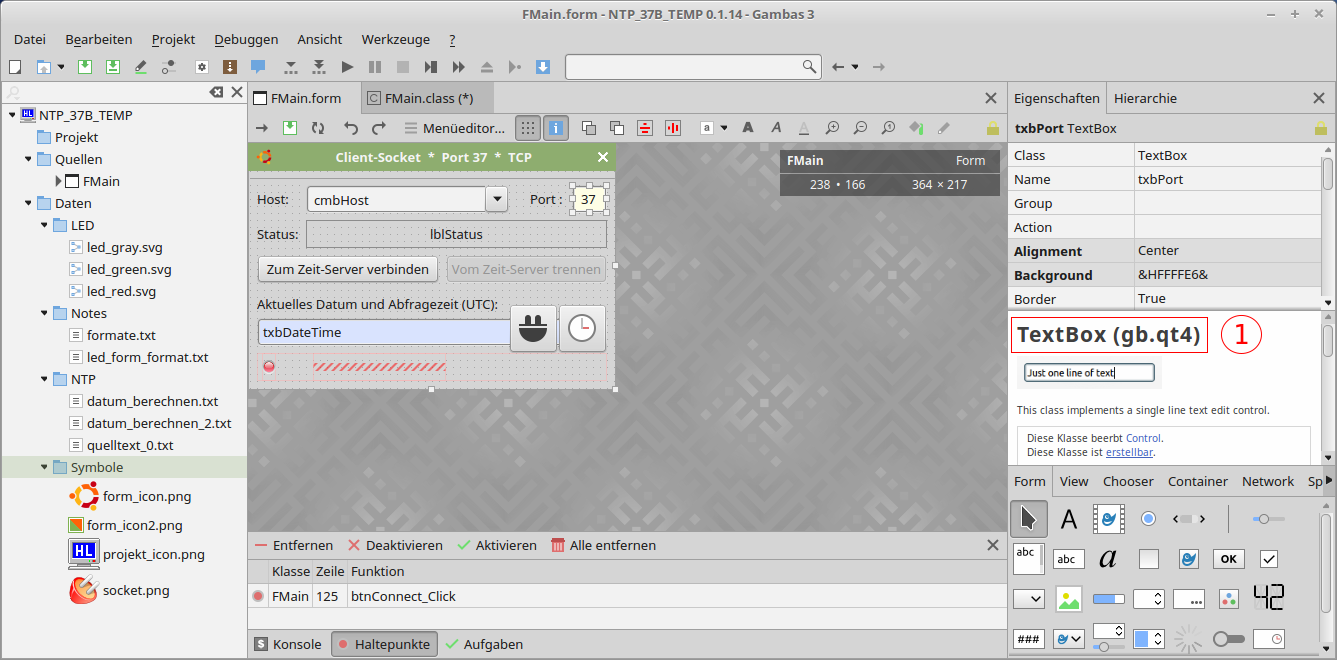Click the 'Alle entfernen' breakpoints button

[x=603, y=545]
